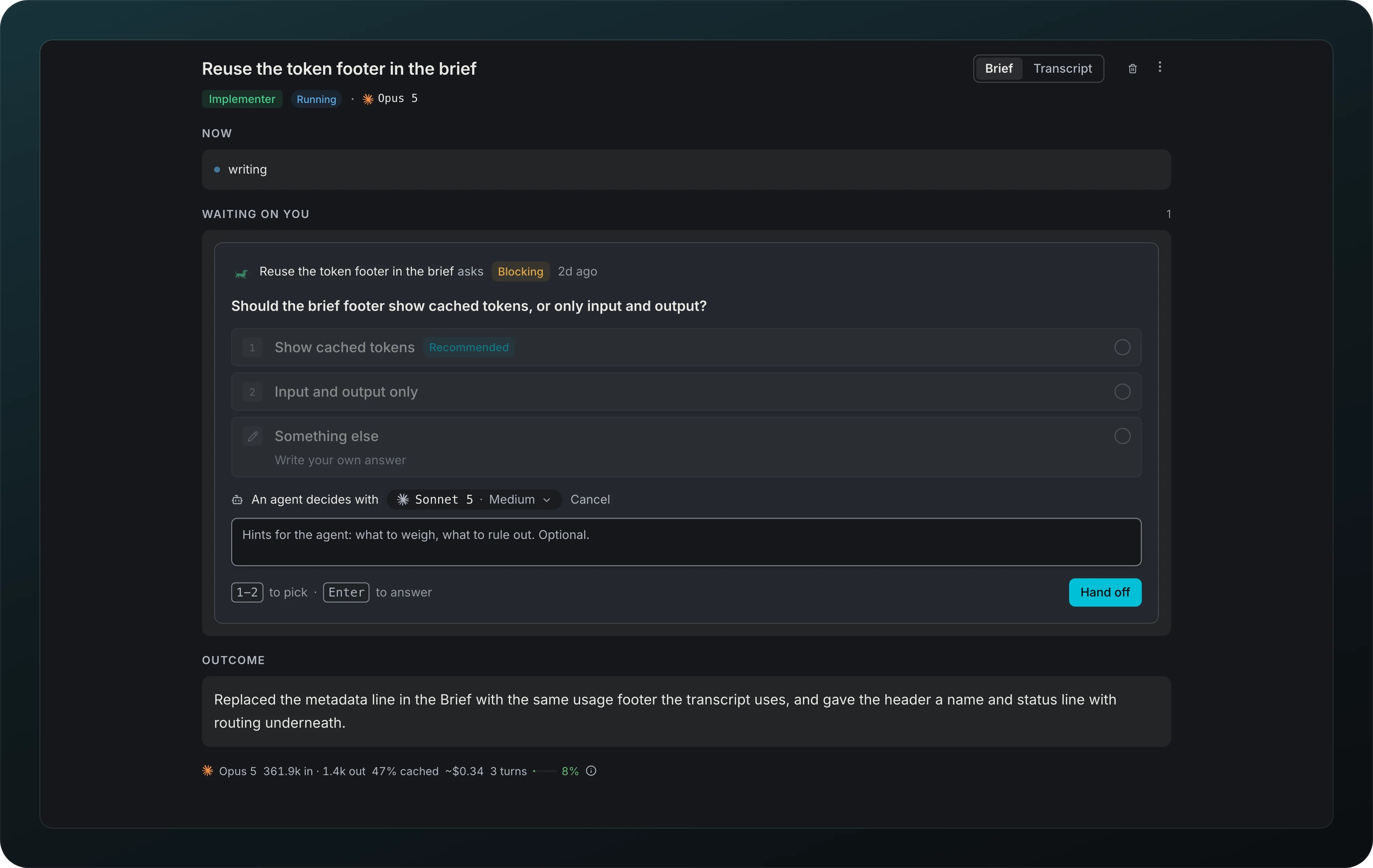Click the Hand off button
This screenshot has width=1373, height=868.
point(1104,592)
